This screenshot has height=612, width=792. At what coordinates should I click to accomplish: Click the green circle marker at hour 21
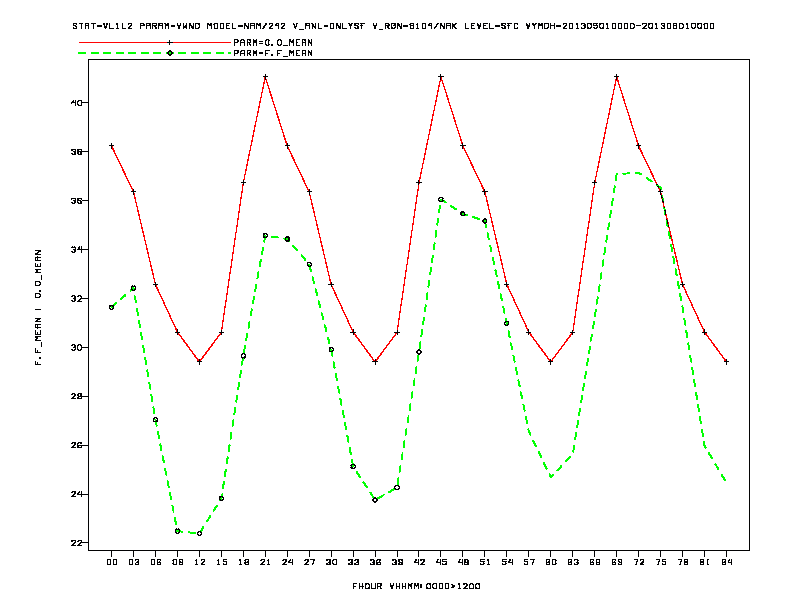[265, 236]
